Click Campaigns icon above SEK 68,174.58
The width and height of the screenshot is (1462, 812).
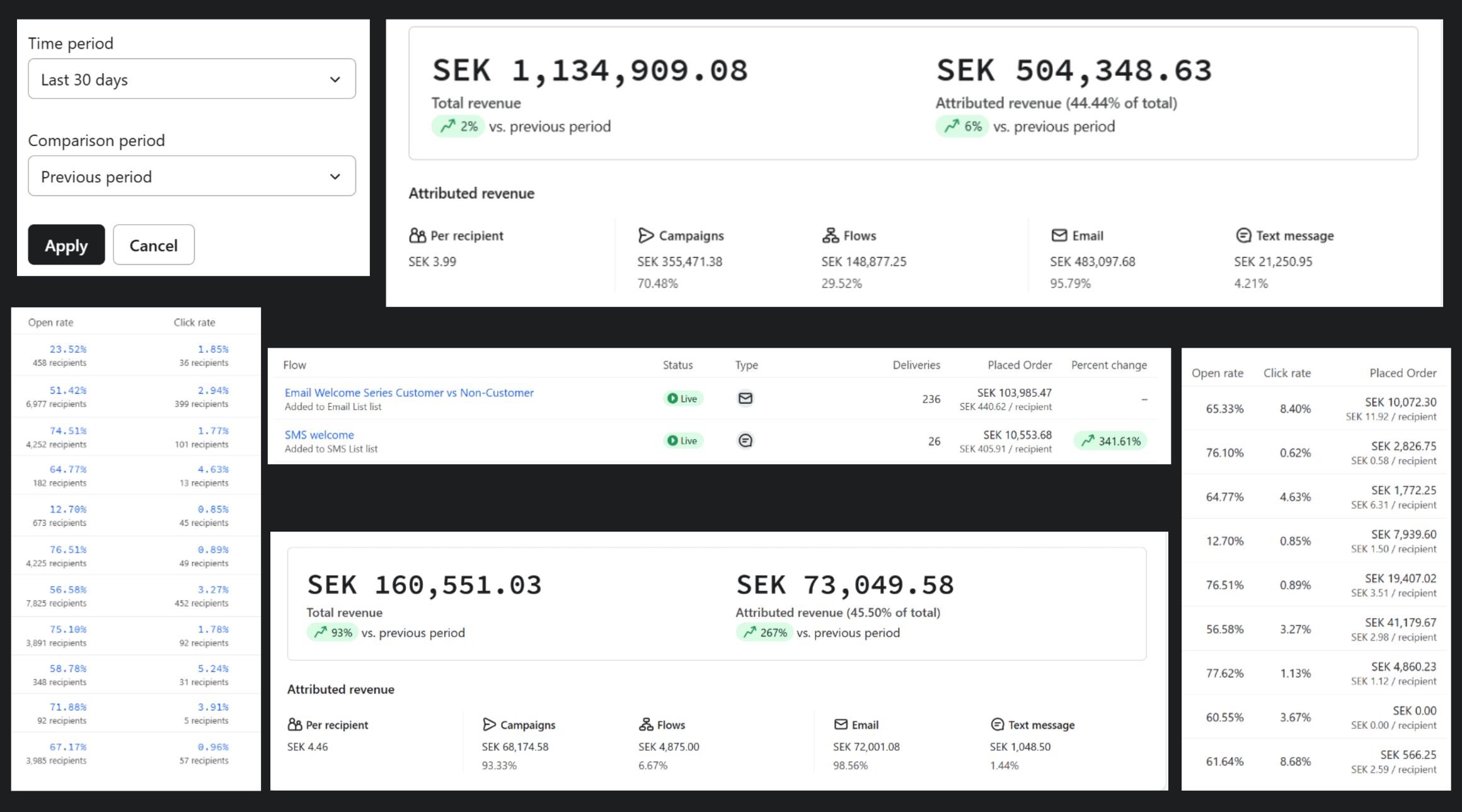click(489, 724)
